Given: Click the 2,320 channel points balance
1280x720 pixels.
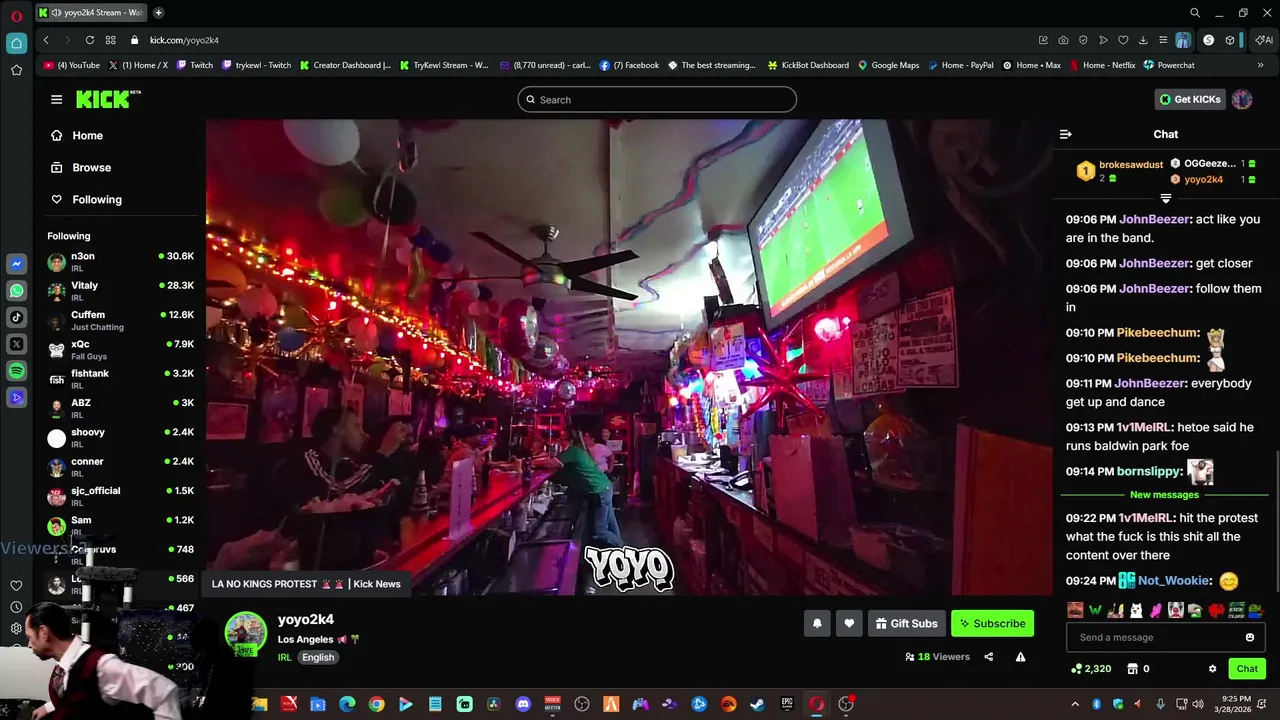Looking at the screenshot, I should [1091, 669].
